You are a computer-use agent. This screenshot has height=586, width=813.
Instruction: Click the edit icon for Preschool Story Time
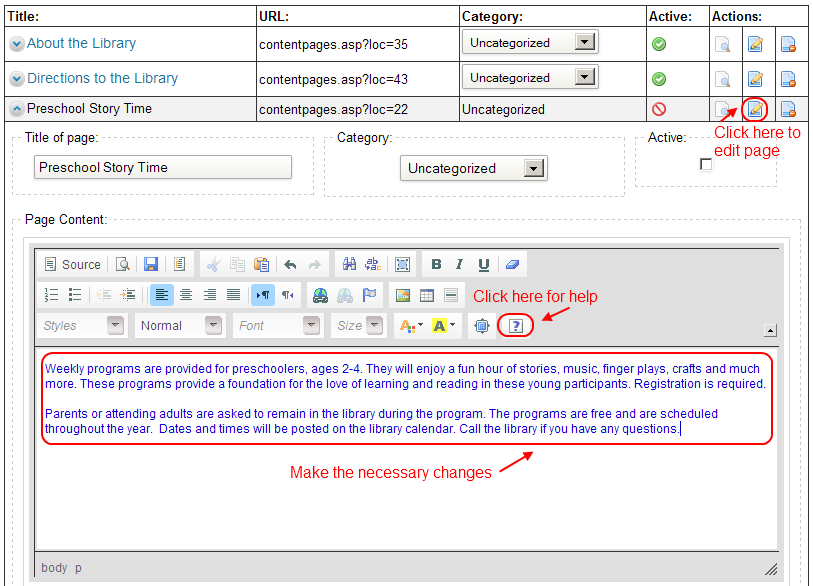coord(756,109)
